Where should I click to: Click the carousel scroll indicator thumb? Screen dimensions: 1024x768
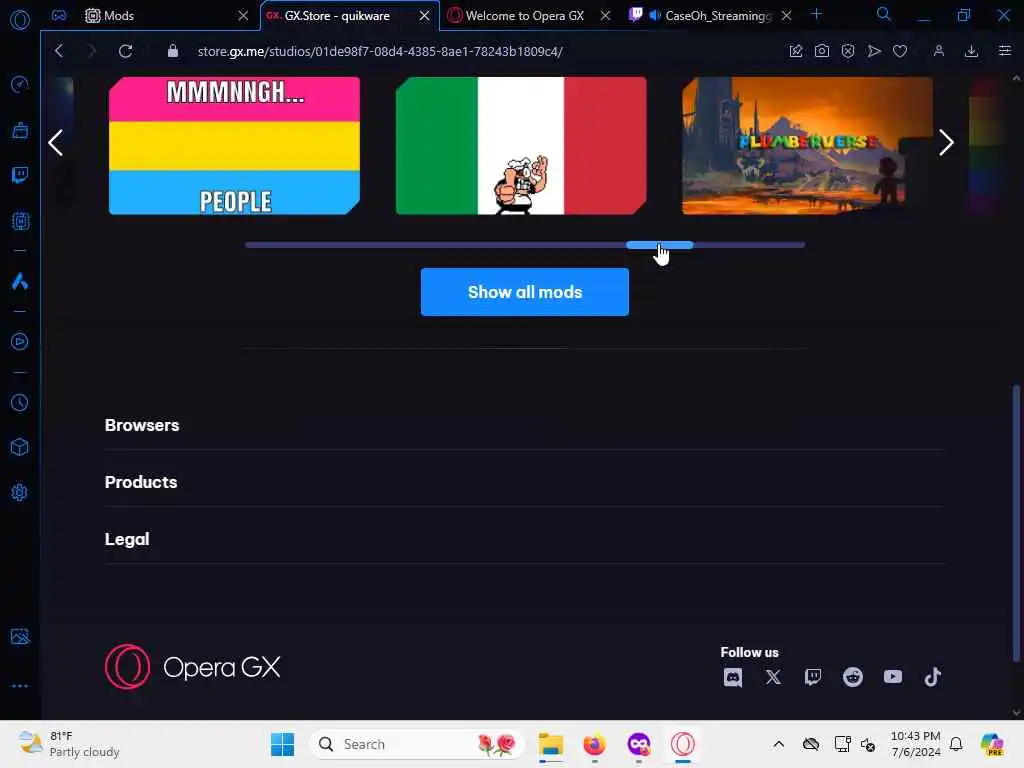click(660, 245)
